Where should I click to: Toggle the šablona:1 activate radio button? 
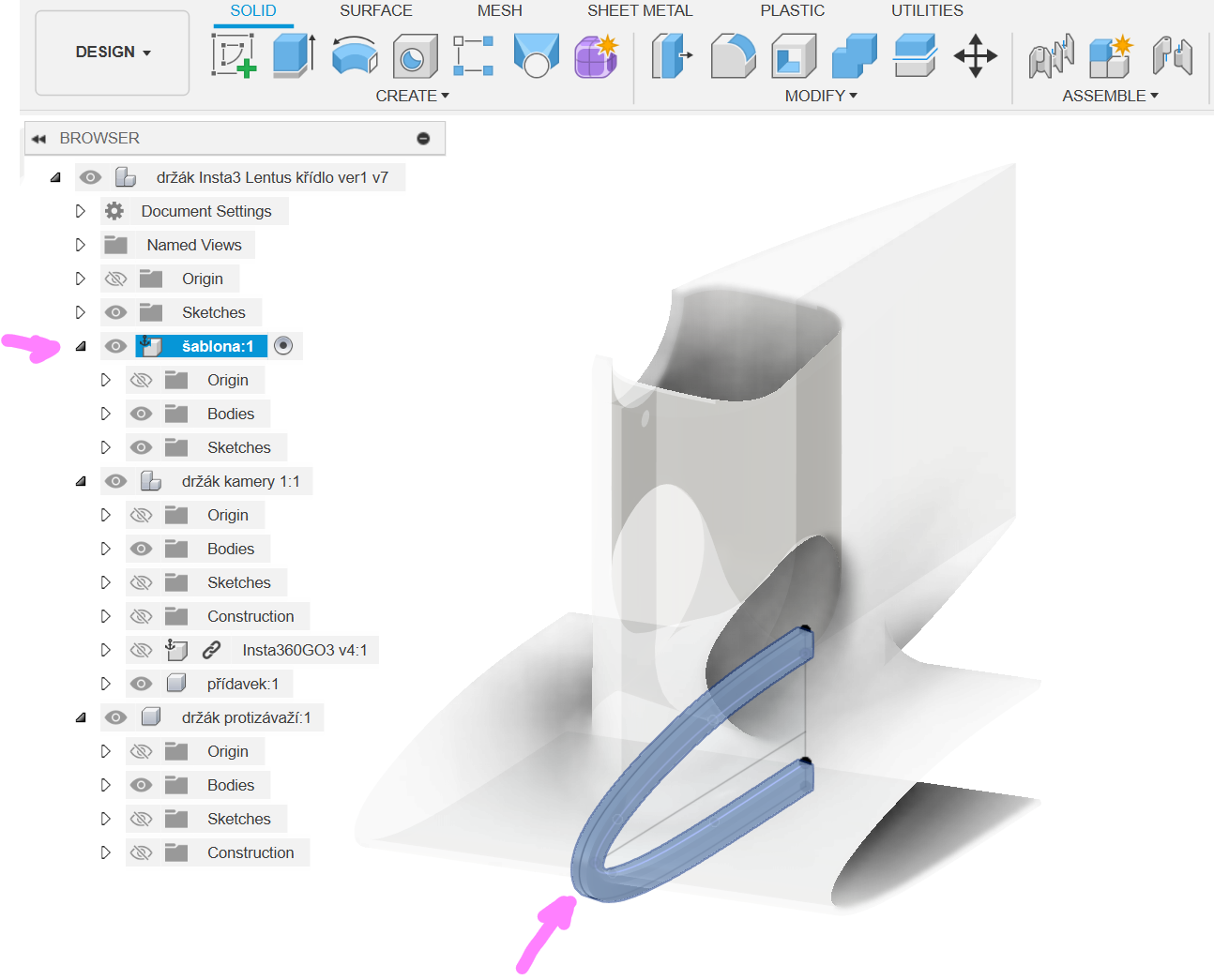[x=283, y=346]
